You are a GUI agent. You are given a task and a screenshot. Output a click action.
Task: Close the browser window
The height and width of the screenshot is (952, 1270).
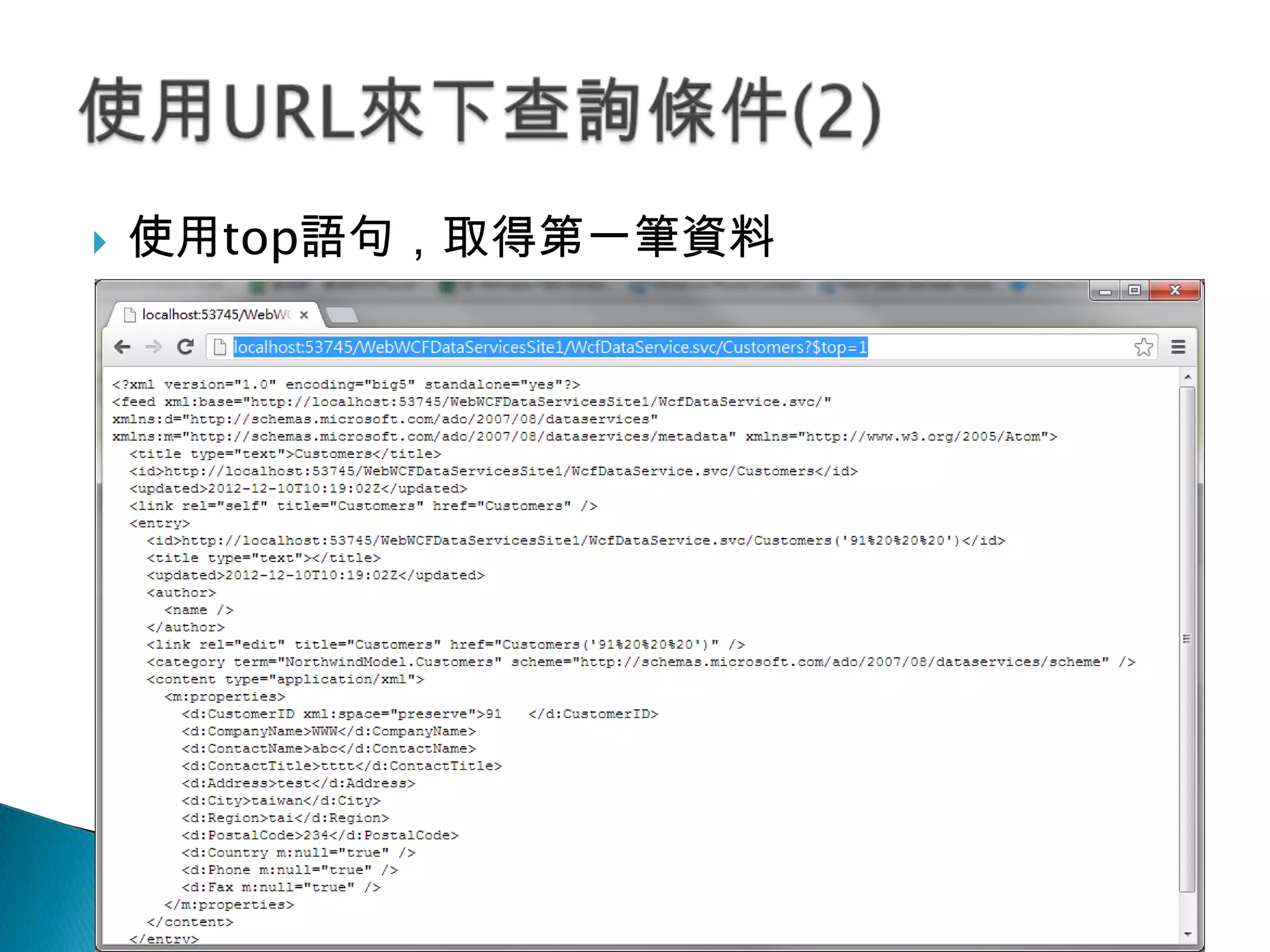point(1175,290)
